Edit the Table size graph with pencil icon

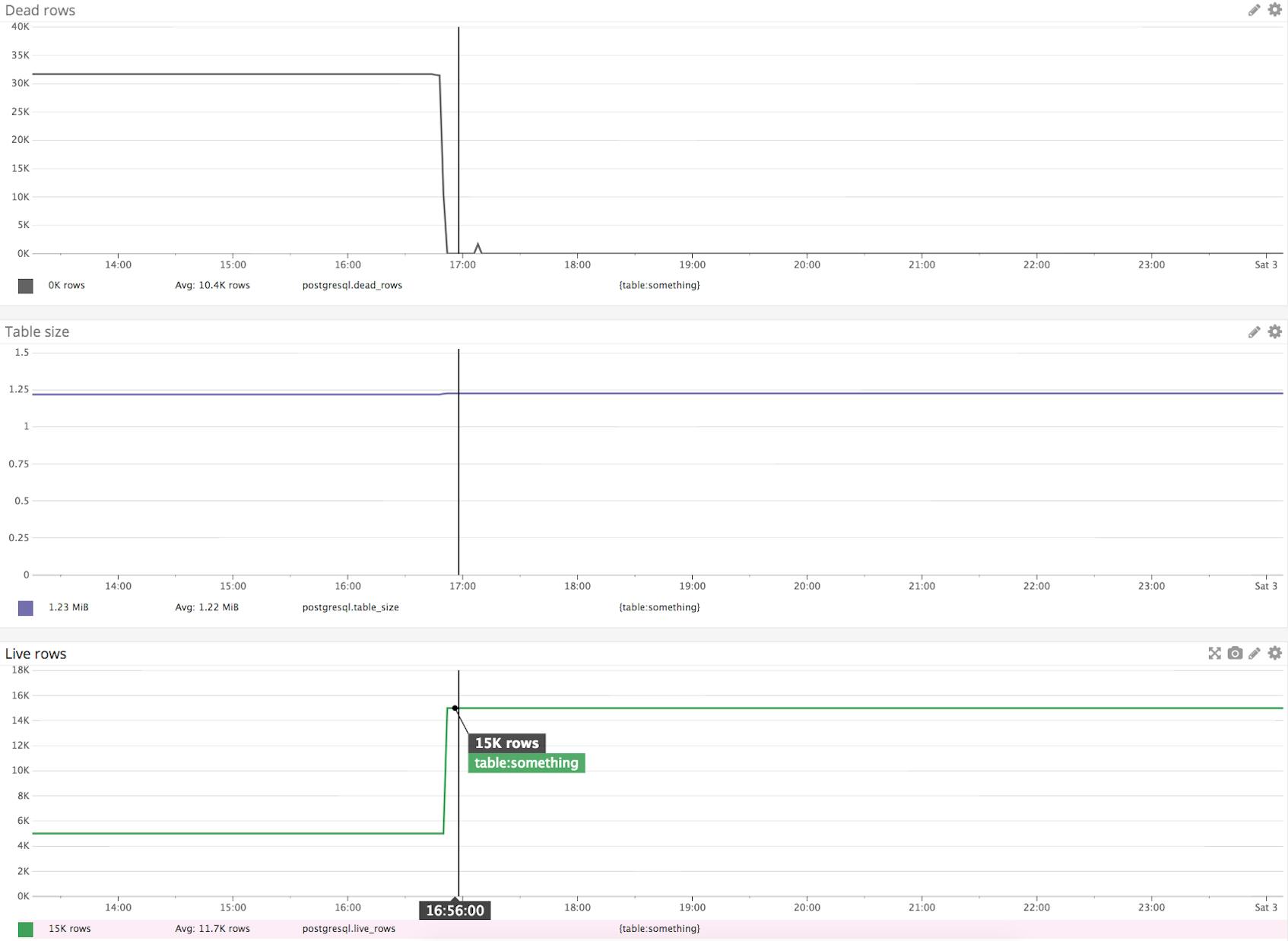pos(1254,332)
